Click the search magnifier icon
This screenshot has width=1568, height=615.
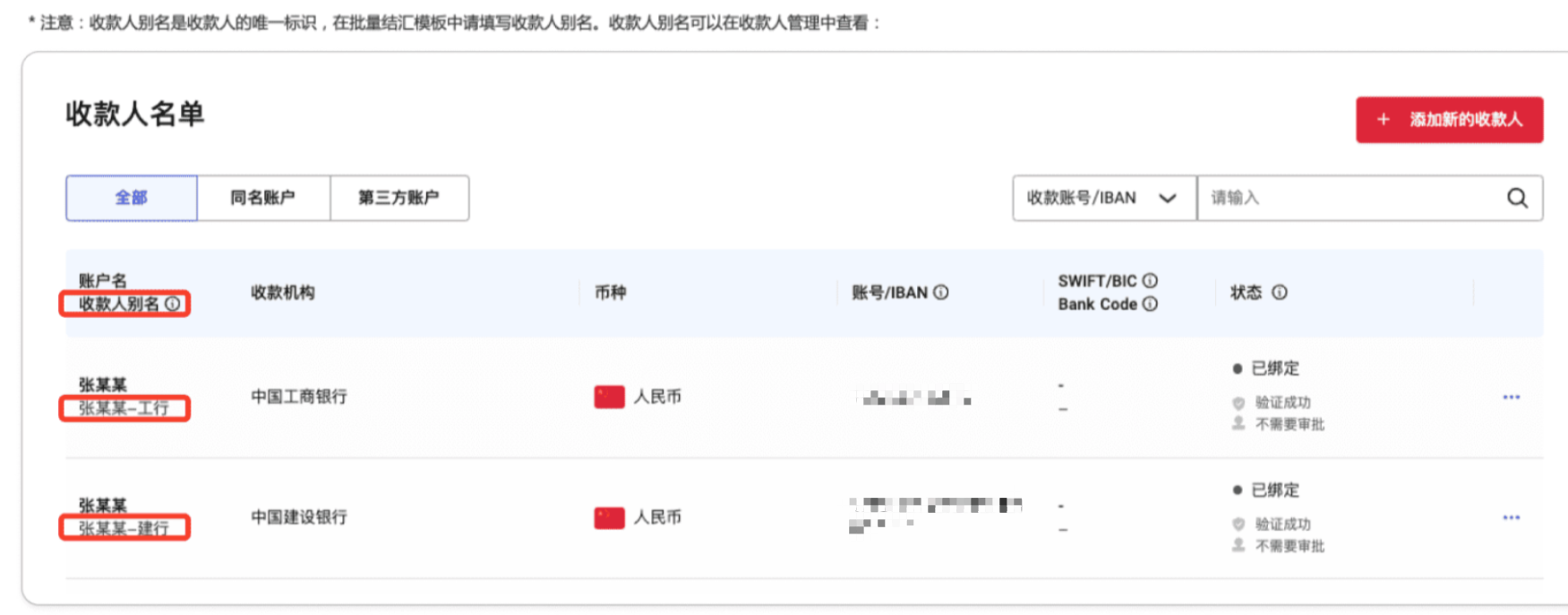pos(1517,198)
